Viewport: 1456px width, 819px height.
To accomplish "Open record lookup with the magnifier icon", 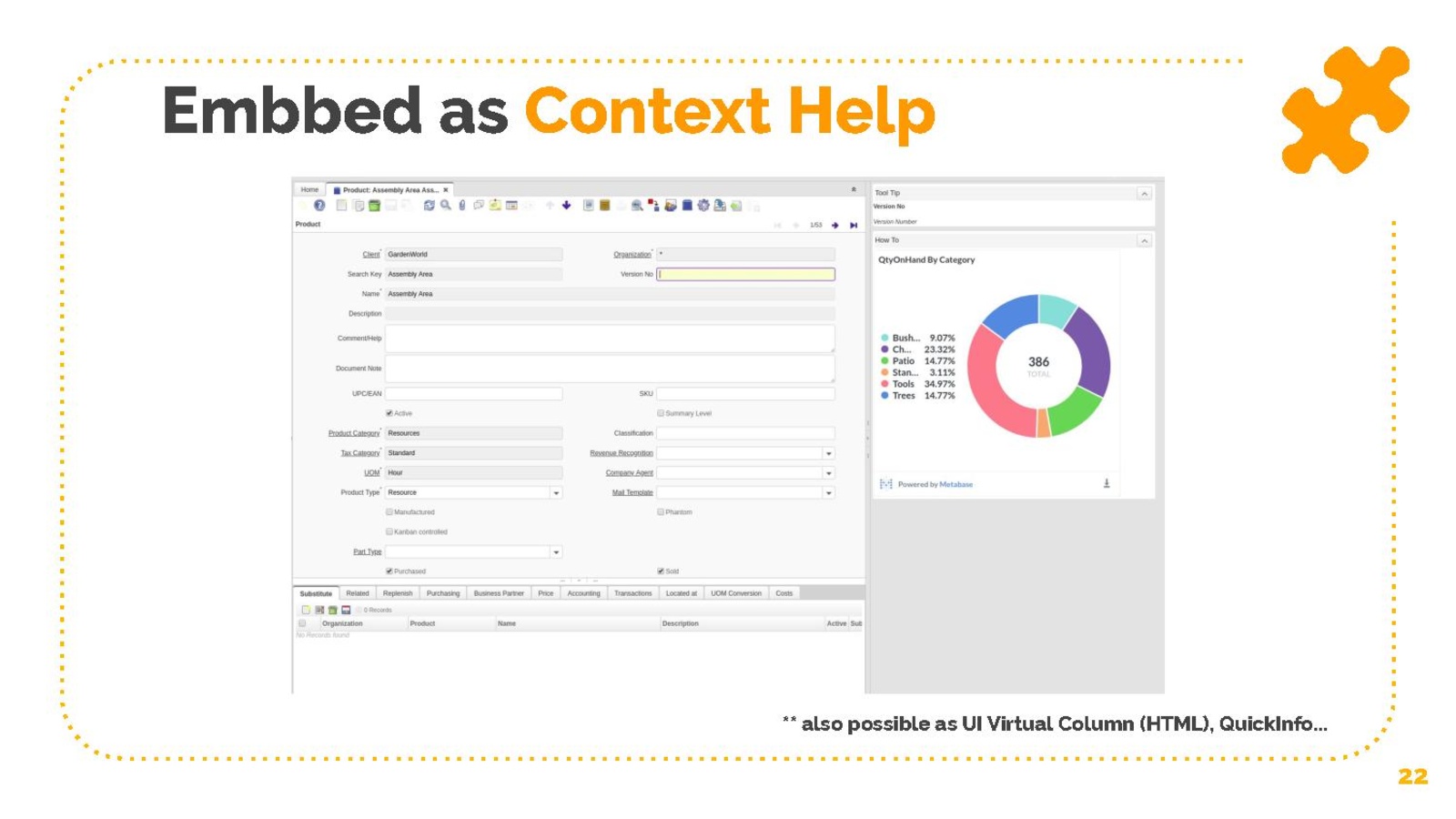I will (446, 206).
